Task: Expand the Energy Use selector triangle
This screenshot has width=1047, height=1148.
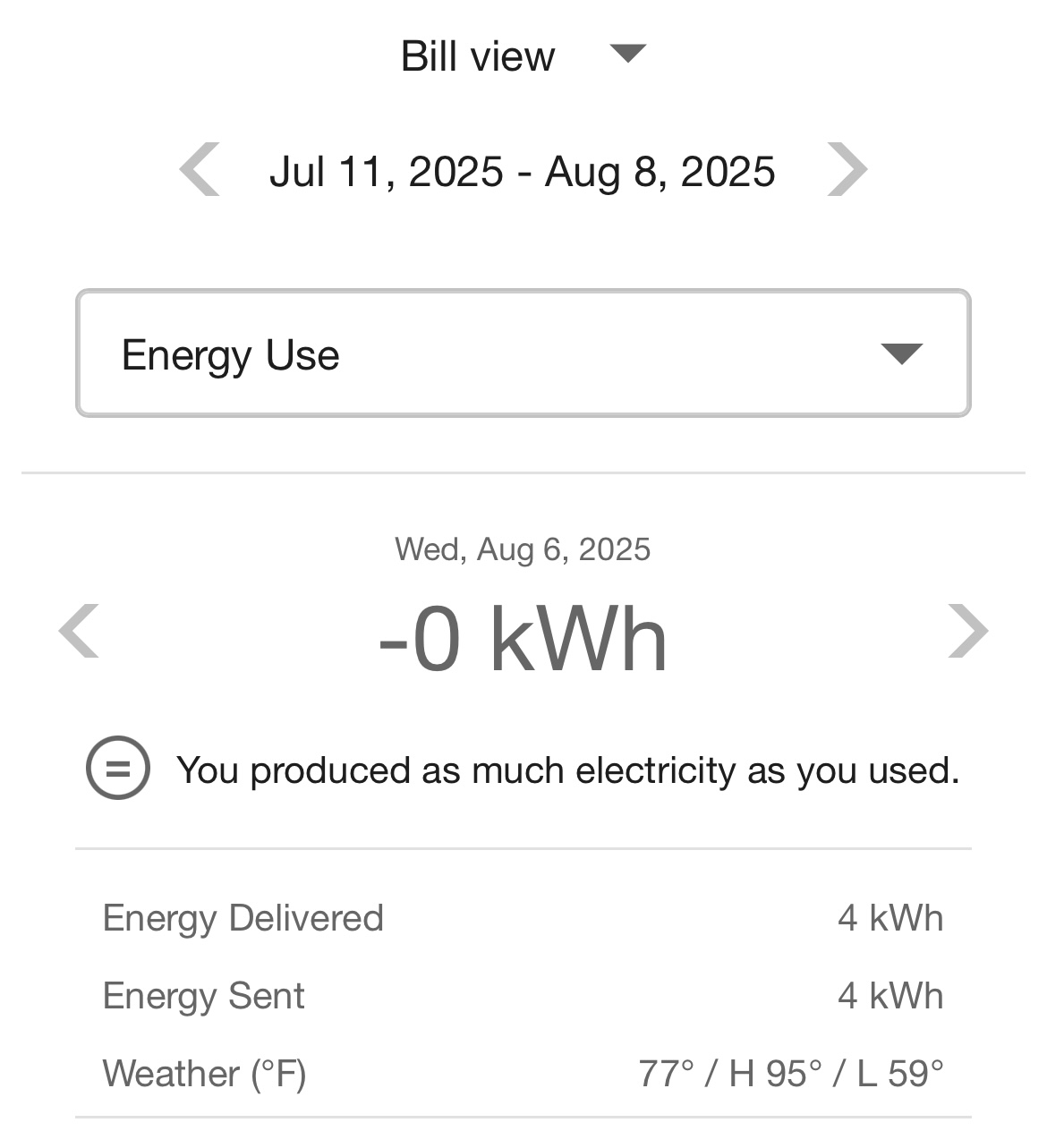Action: click(x=901, y=354)
